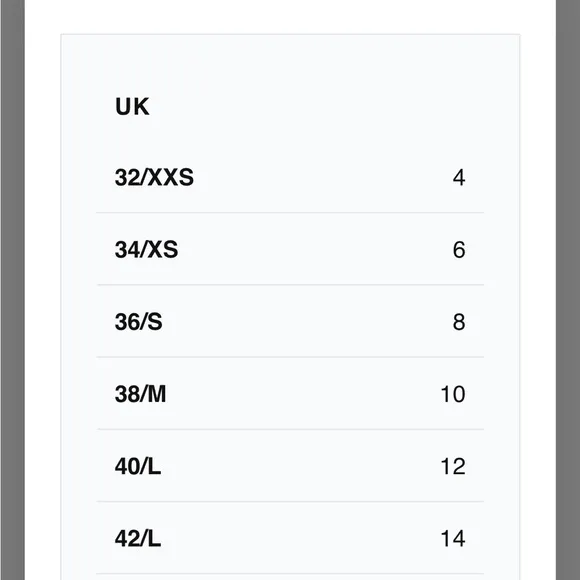Select the 42/L size row
This screenshot has width=580, height=580.
tap(290, 538)
